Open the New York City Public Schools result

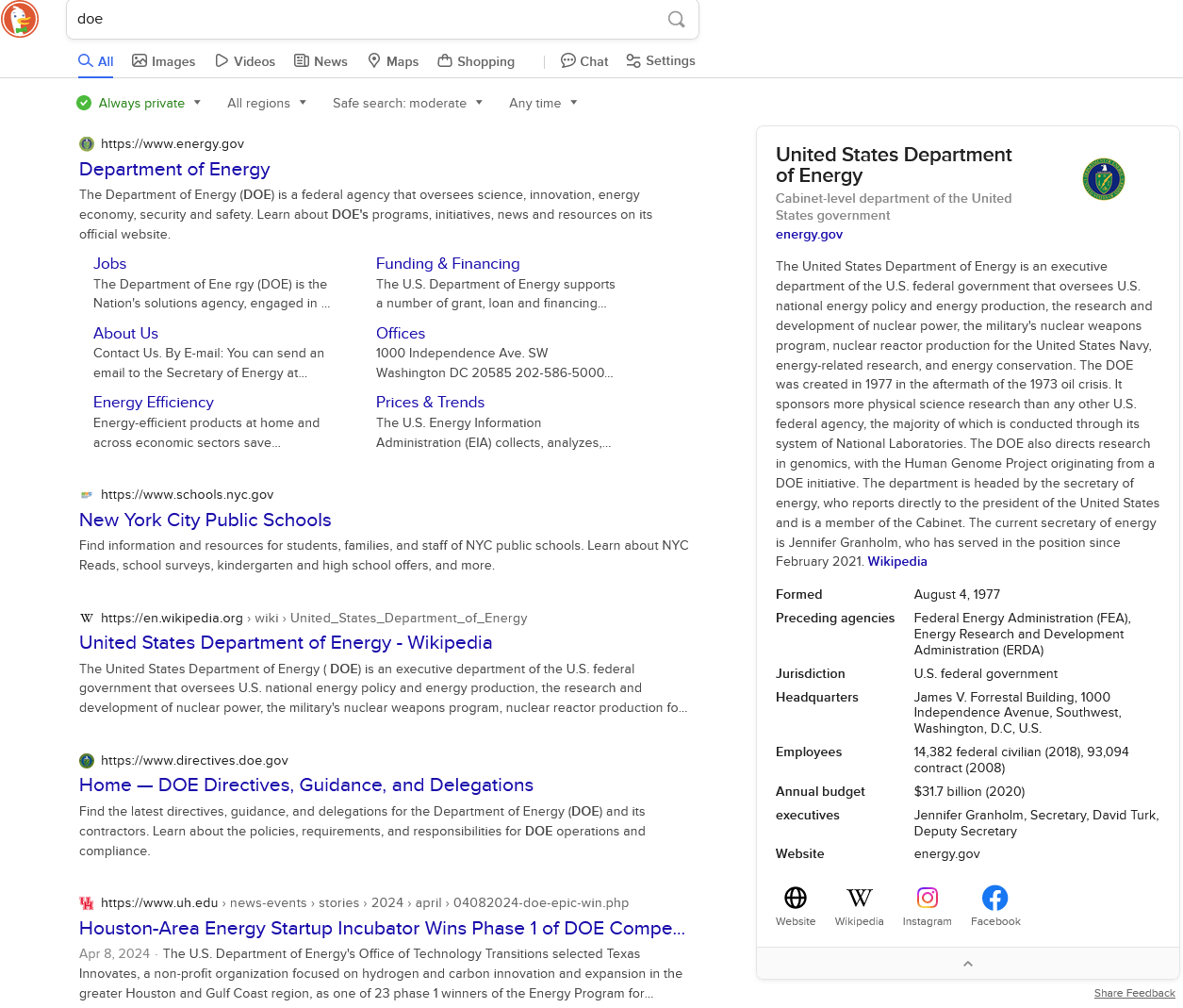(205, 521)
